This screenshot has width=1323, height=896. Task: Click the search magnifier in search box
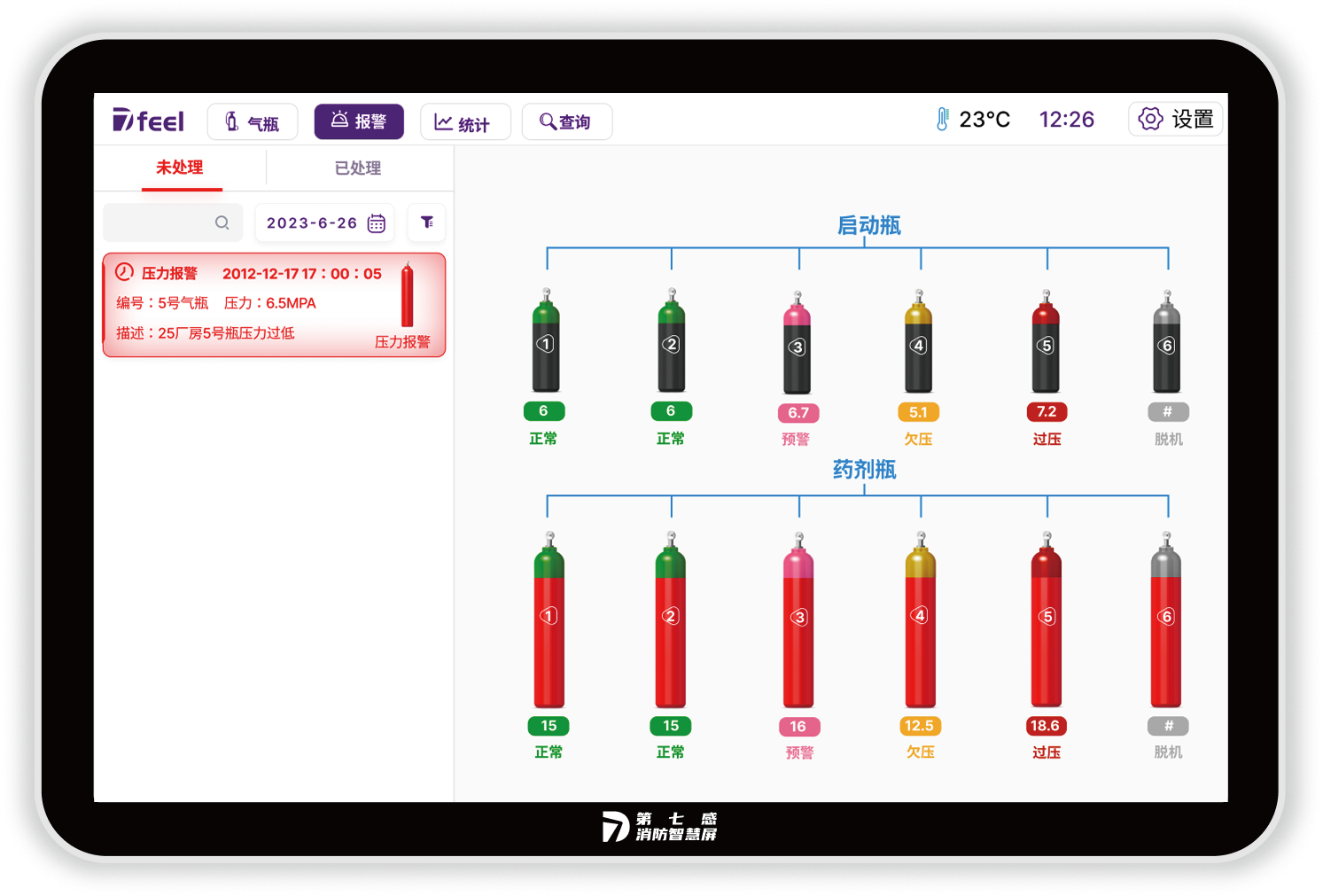222,223
